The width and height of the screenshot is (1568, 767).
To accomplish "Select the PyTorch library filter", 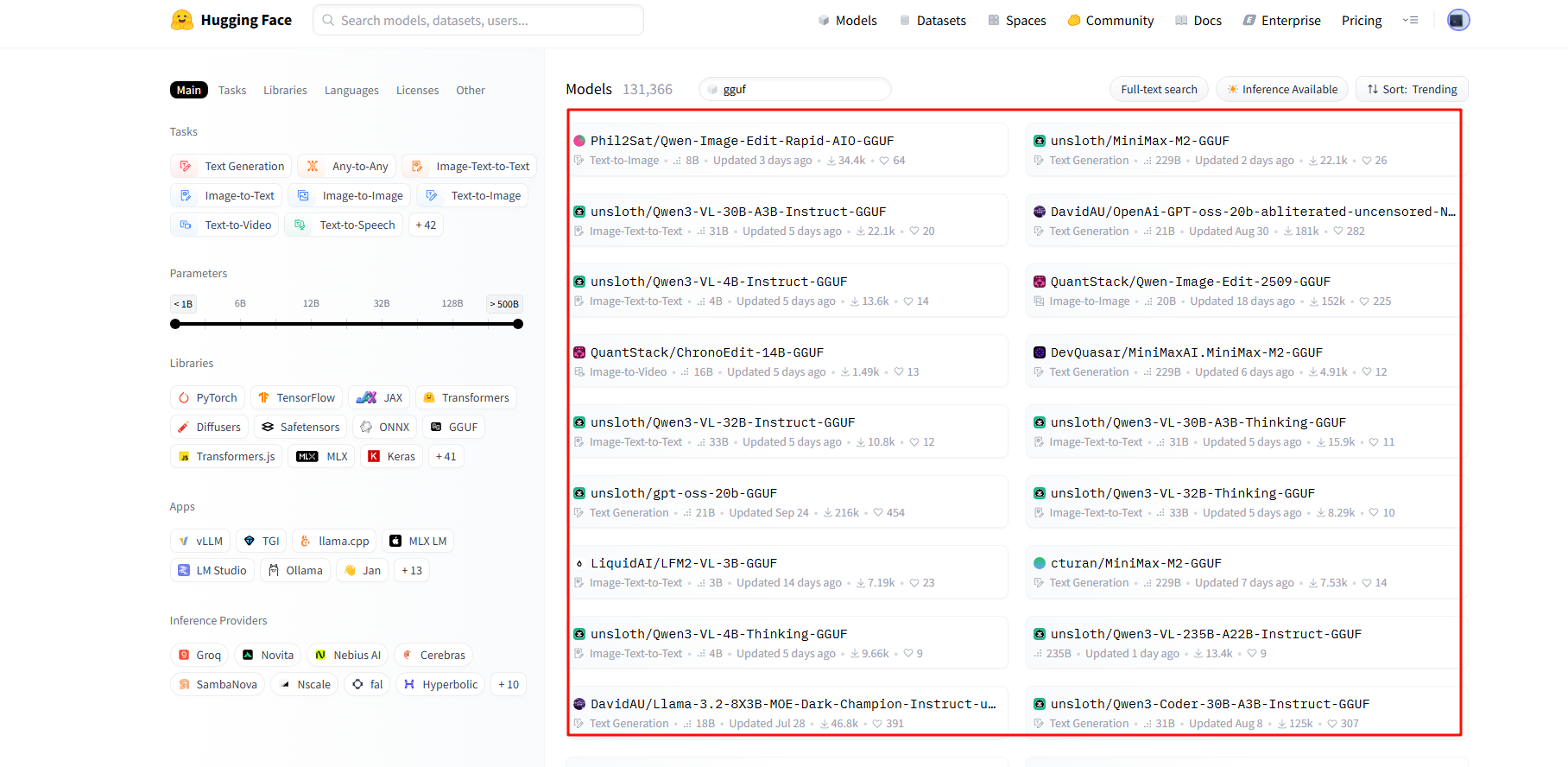I will [207, 398].
